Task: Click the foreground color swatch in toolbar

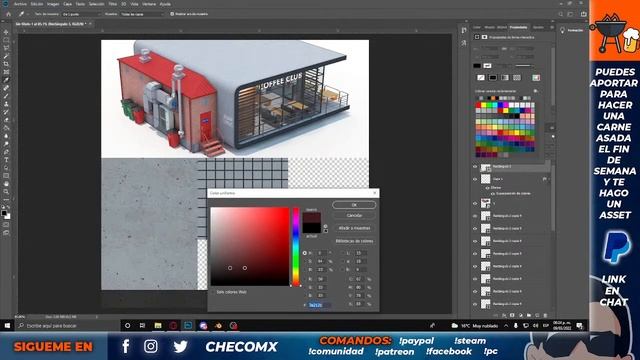Action: tap(4, 213)
